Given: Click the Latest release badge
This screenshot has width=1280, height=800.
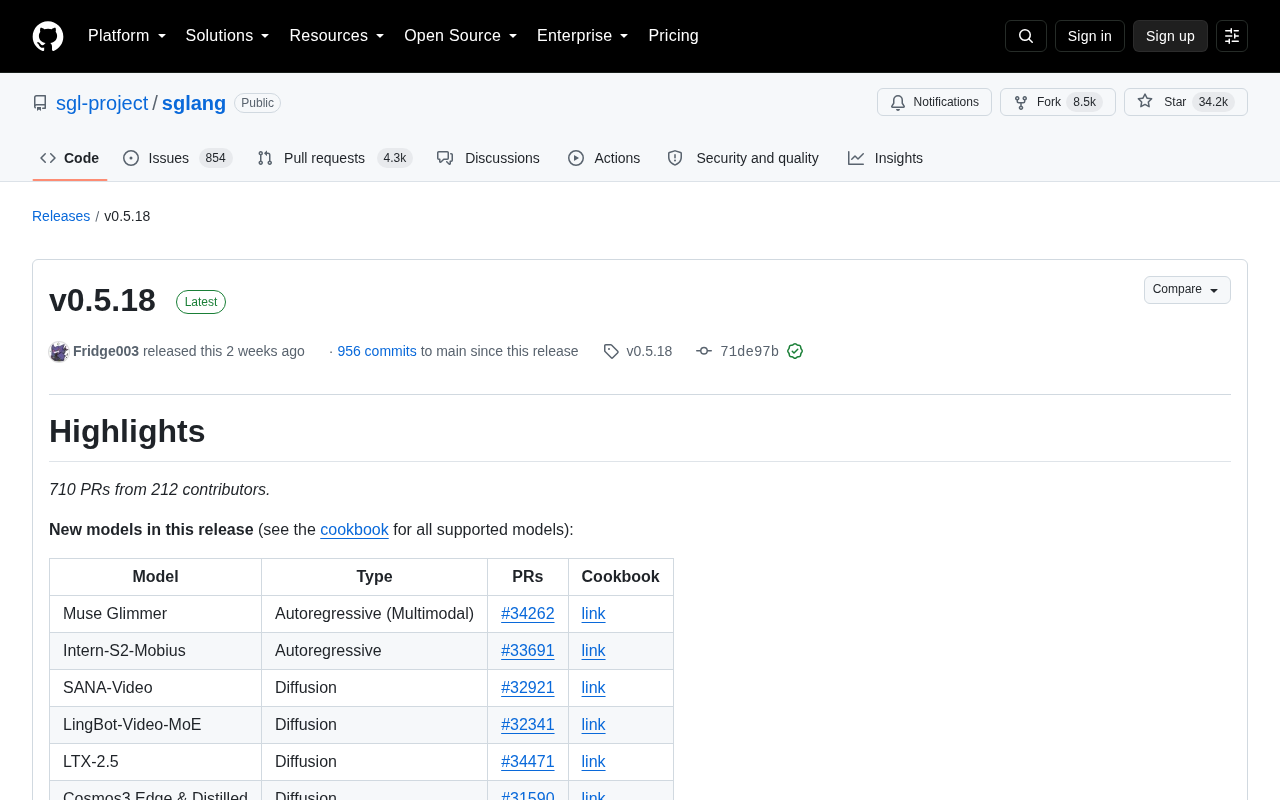Looking at the screenshot, I should (201, 302).
